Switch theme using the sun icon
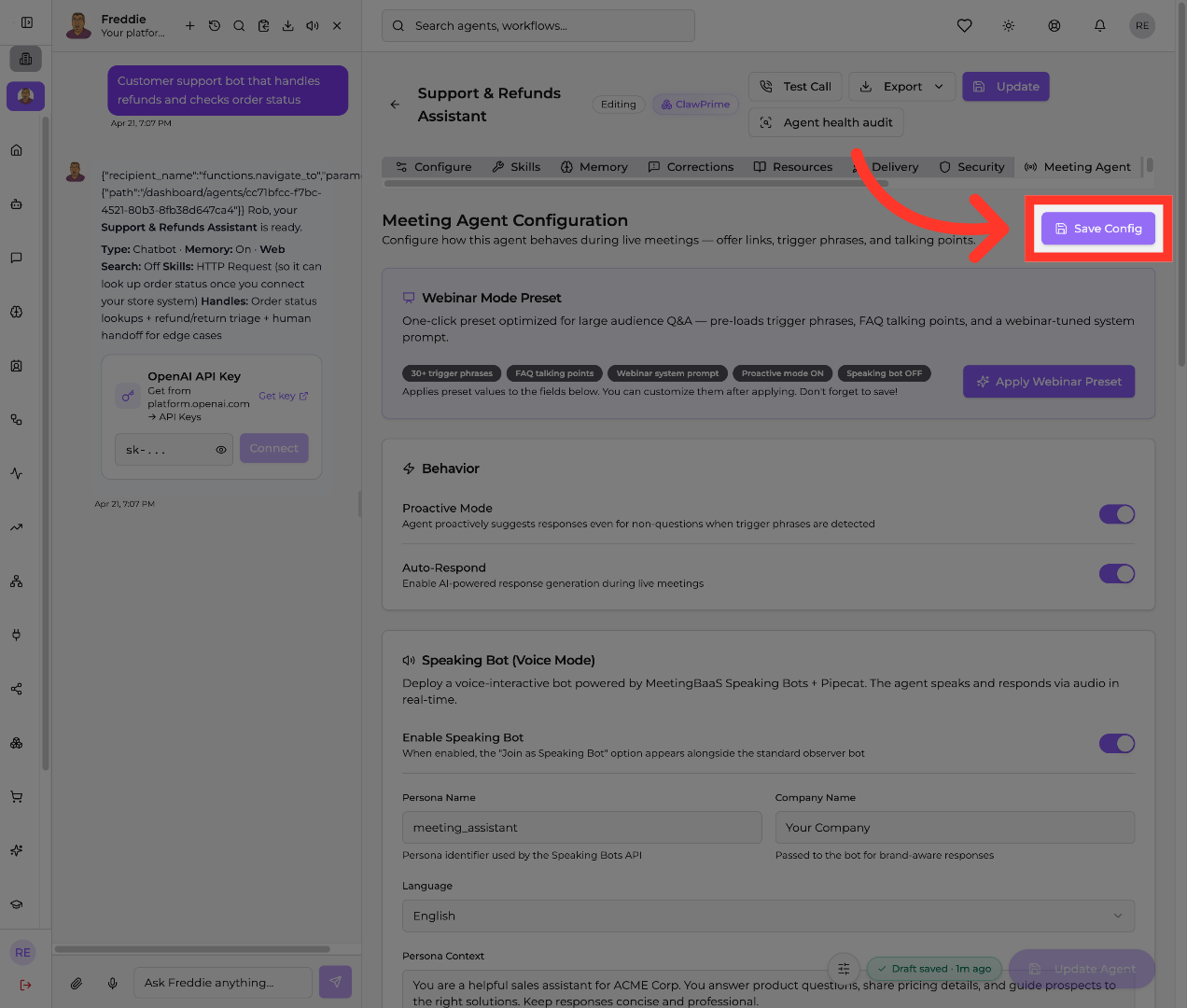This screenshot has height=1008, width=1187. (x=1009, y=26)
